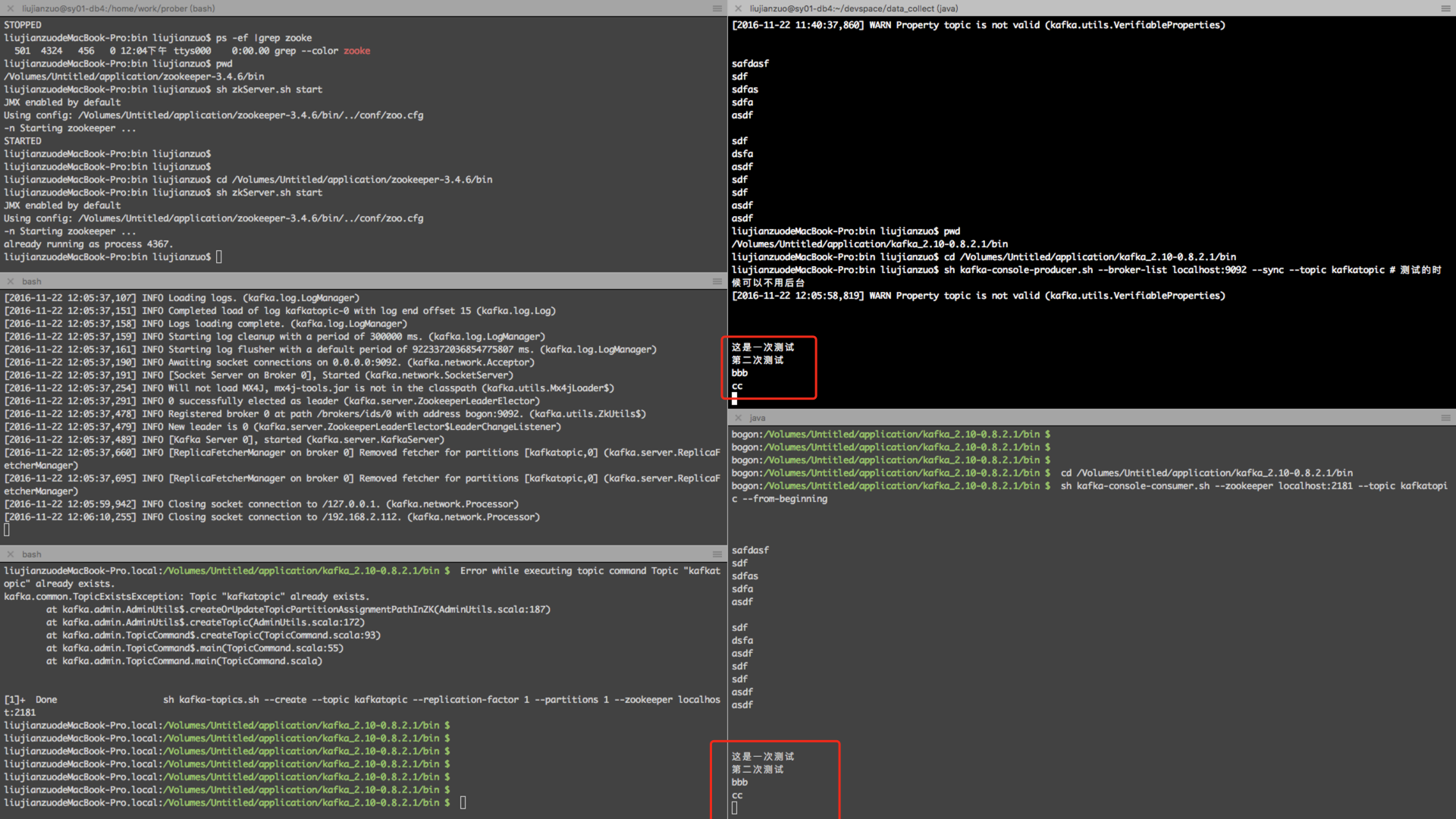Click the pane title 'liujianzuo@sy01-db4:/home/work/prober (bash)'
1456x819 pixels.
click(118, 8)
